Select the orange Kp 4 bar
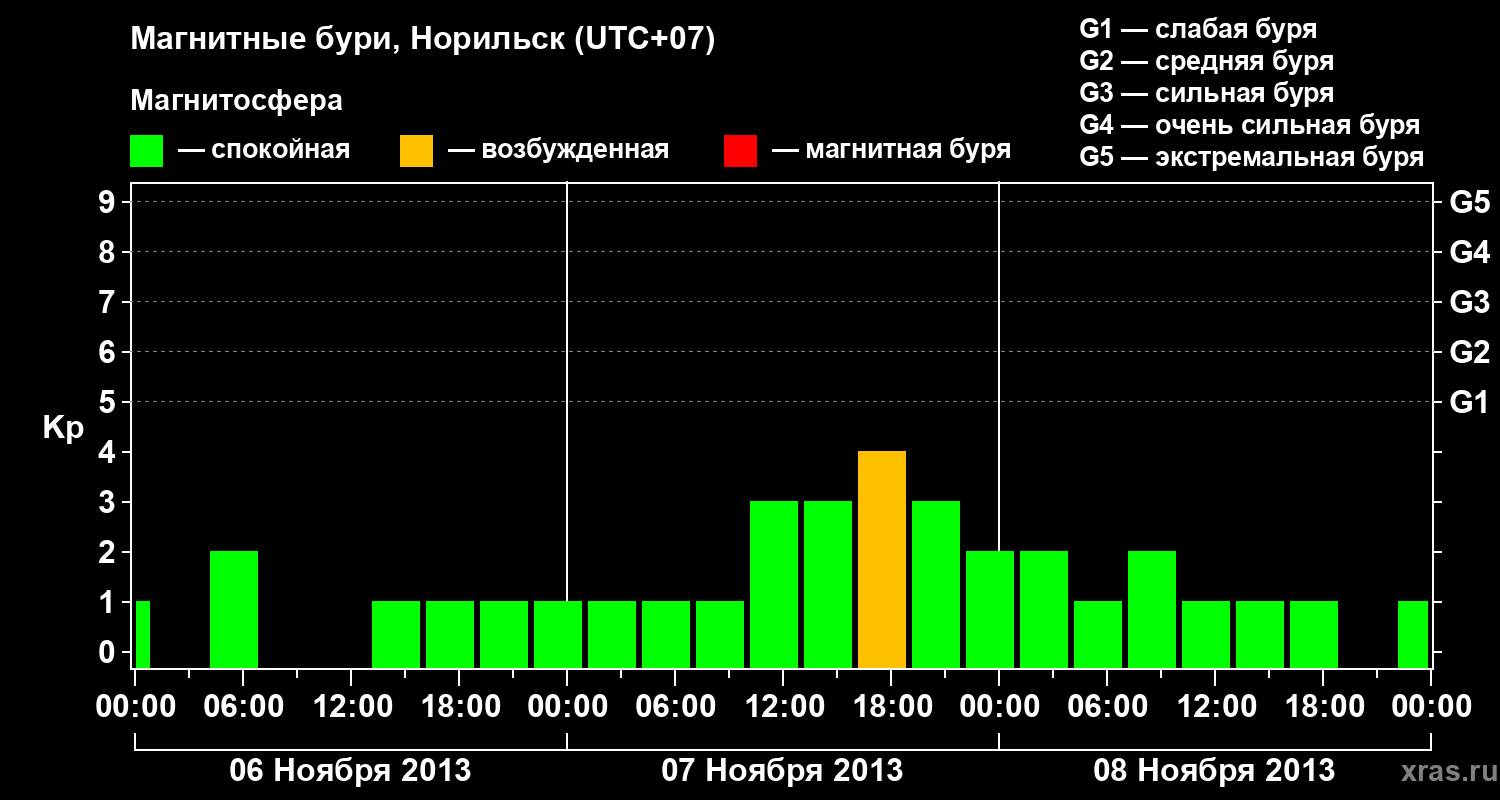 pos(882,559)
